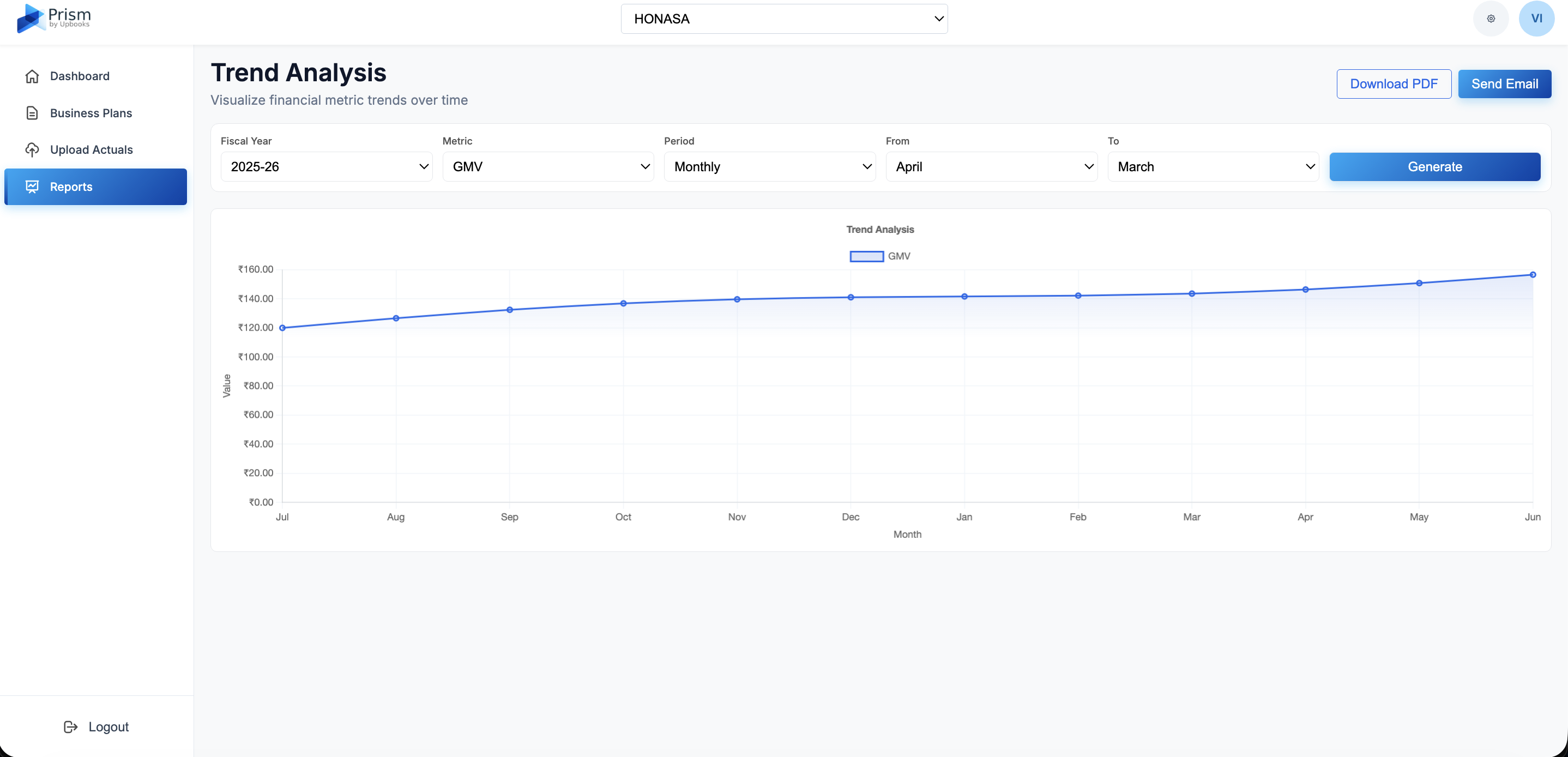The height and width of the screenshot is (757, 1568).
Task: Click Download PDF button
Action: pos(1394,84)
